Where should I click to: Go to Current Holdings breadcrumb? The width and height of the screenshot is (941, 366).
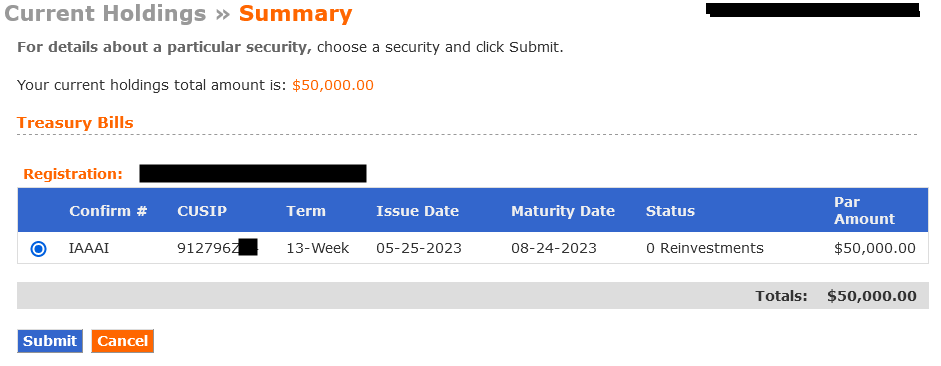[x=105, y=14]
